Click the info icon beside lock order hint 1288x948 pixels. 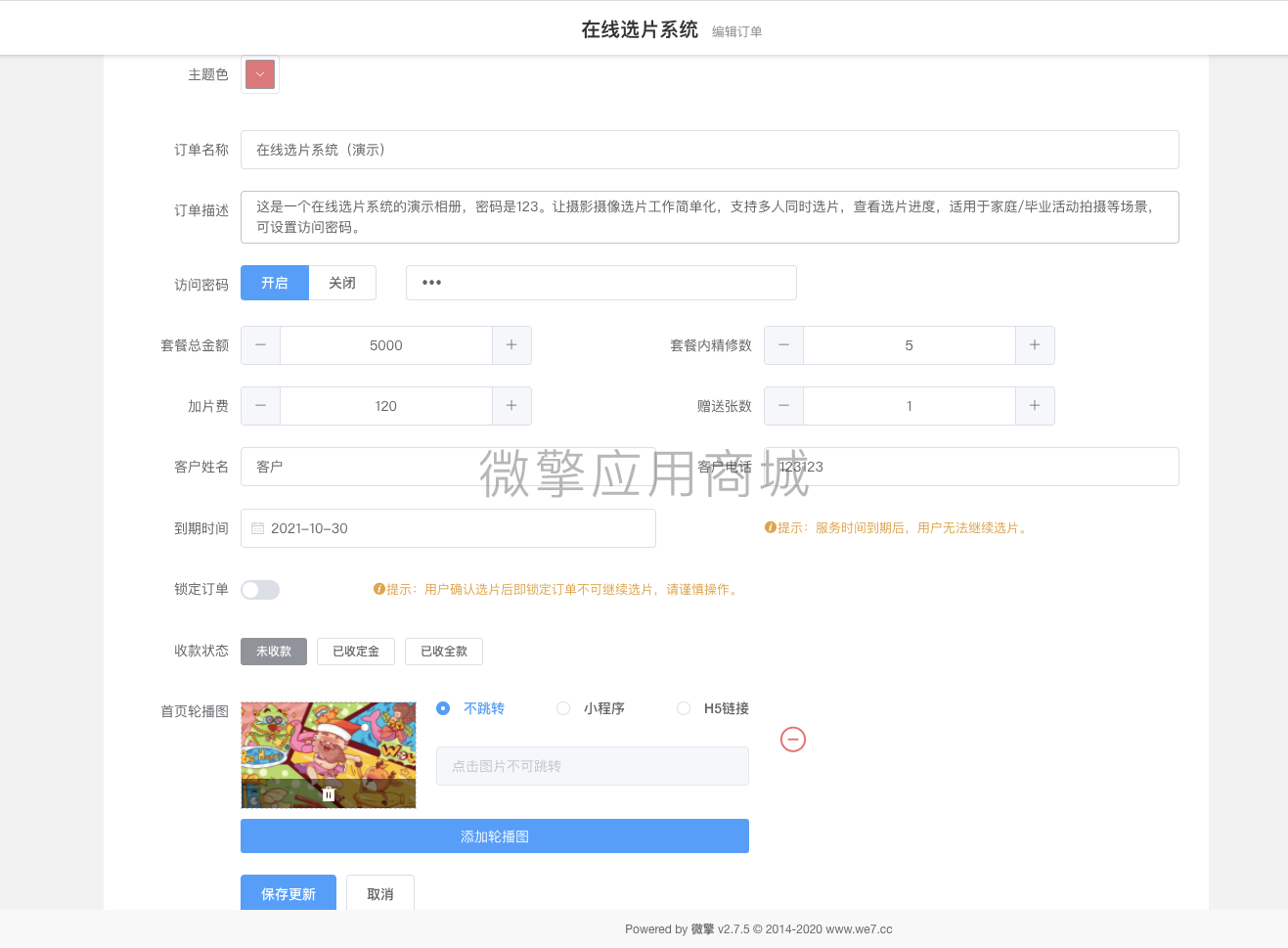click(379, 589)
